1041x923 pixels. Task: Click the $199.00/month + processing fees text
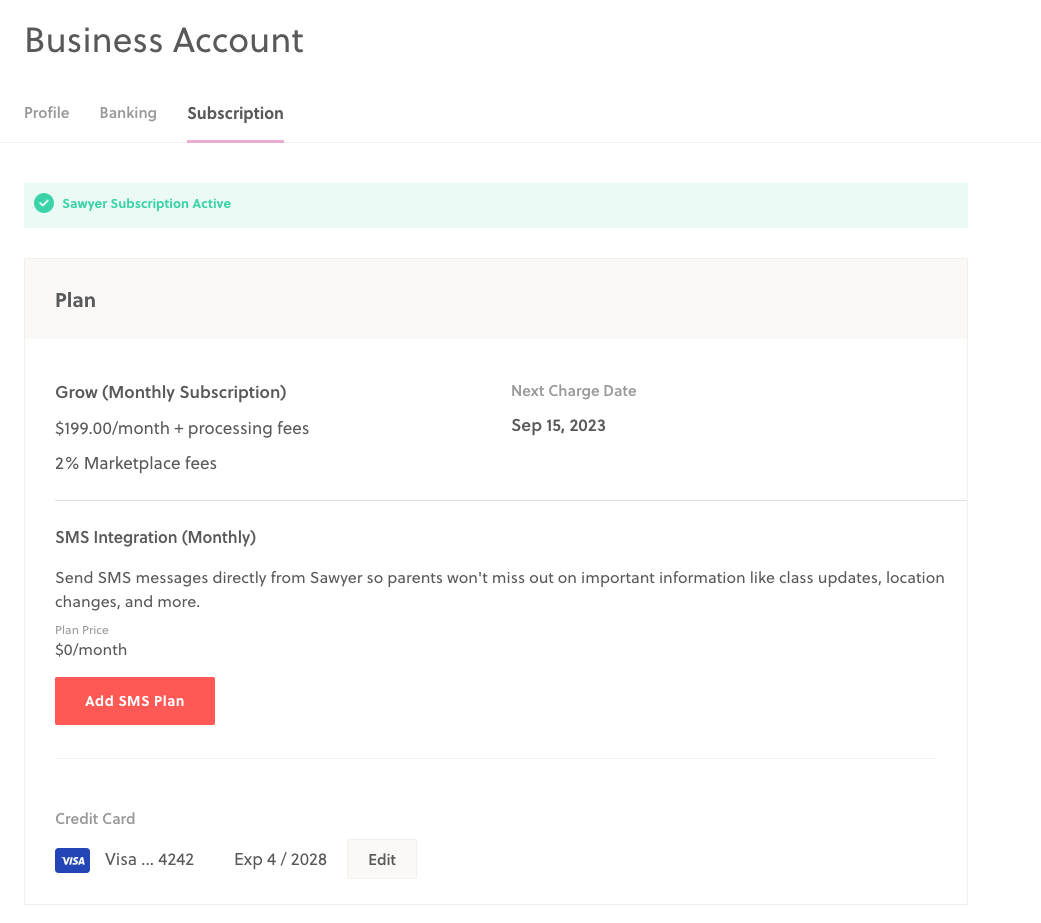click(182, 428)
